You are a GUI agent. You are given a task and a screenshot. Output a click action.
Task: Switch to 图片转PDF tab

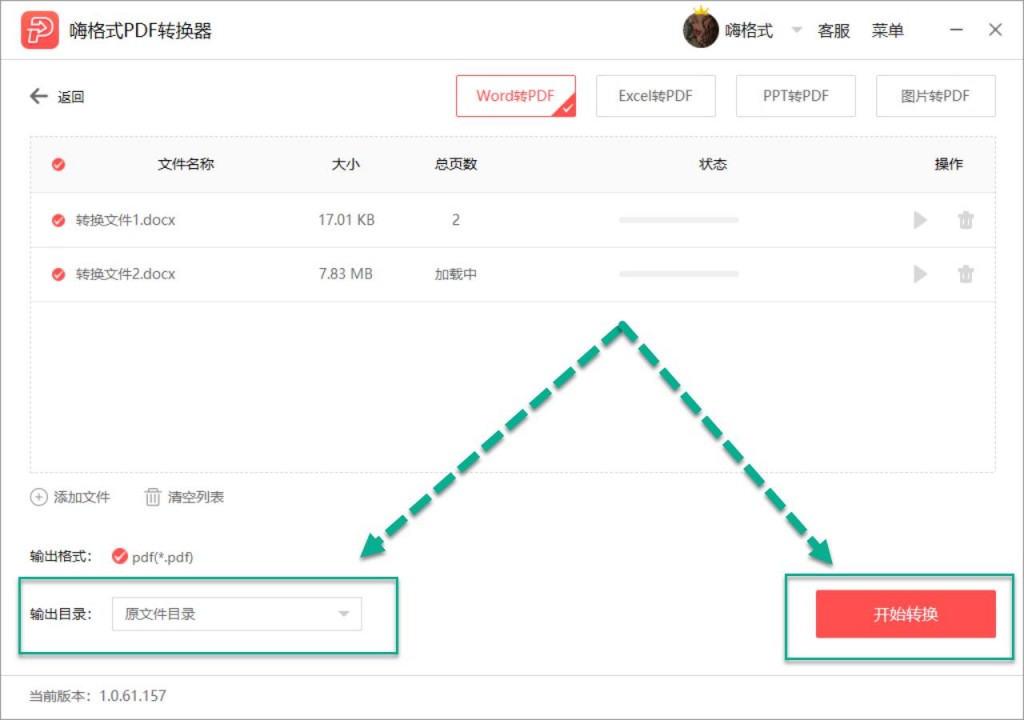pos(935,96)
